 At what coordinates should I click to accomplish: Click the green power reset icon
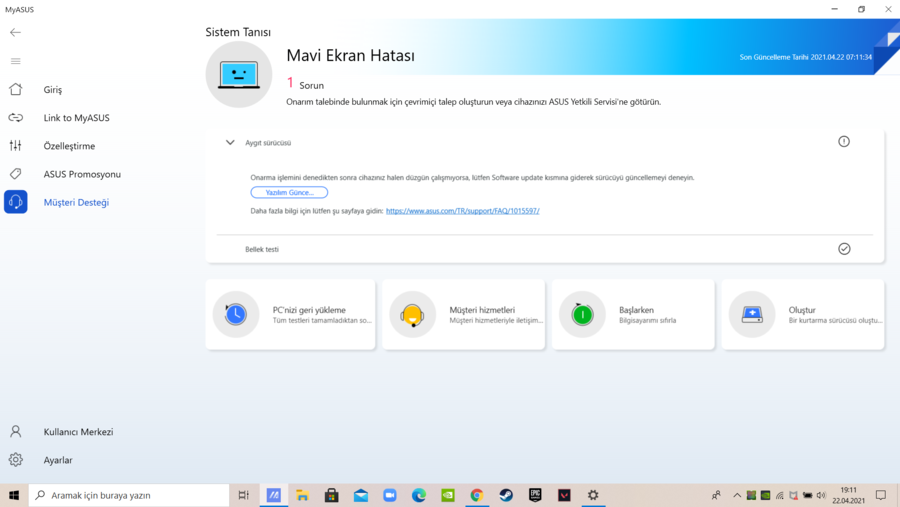coord(582,315)
